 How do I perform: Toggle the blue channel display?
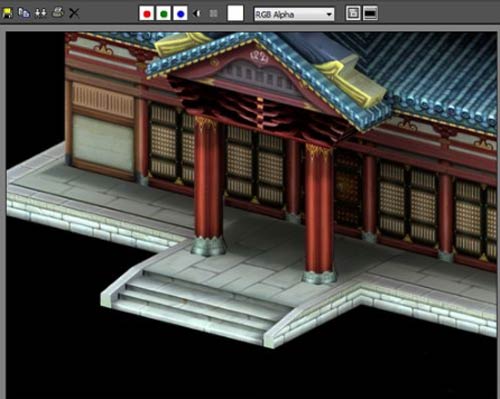180,14
